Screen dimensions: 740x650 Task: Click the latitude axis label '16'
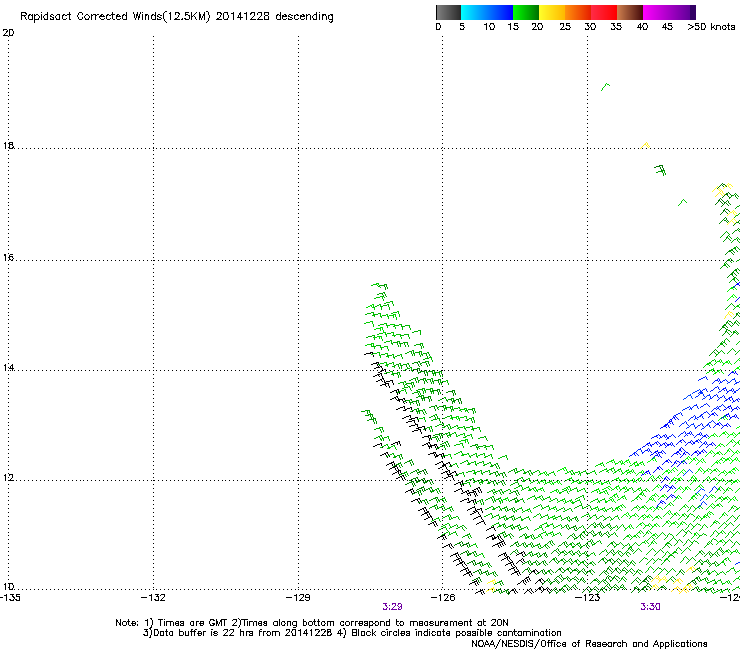click(8, 257)
